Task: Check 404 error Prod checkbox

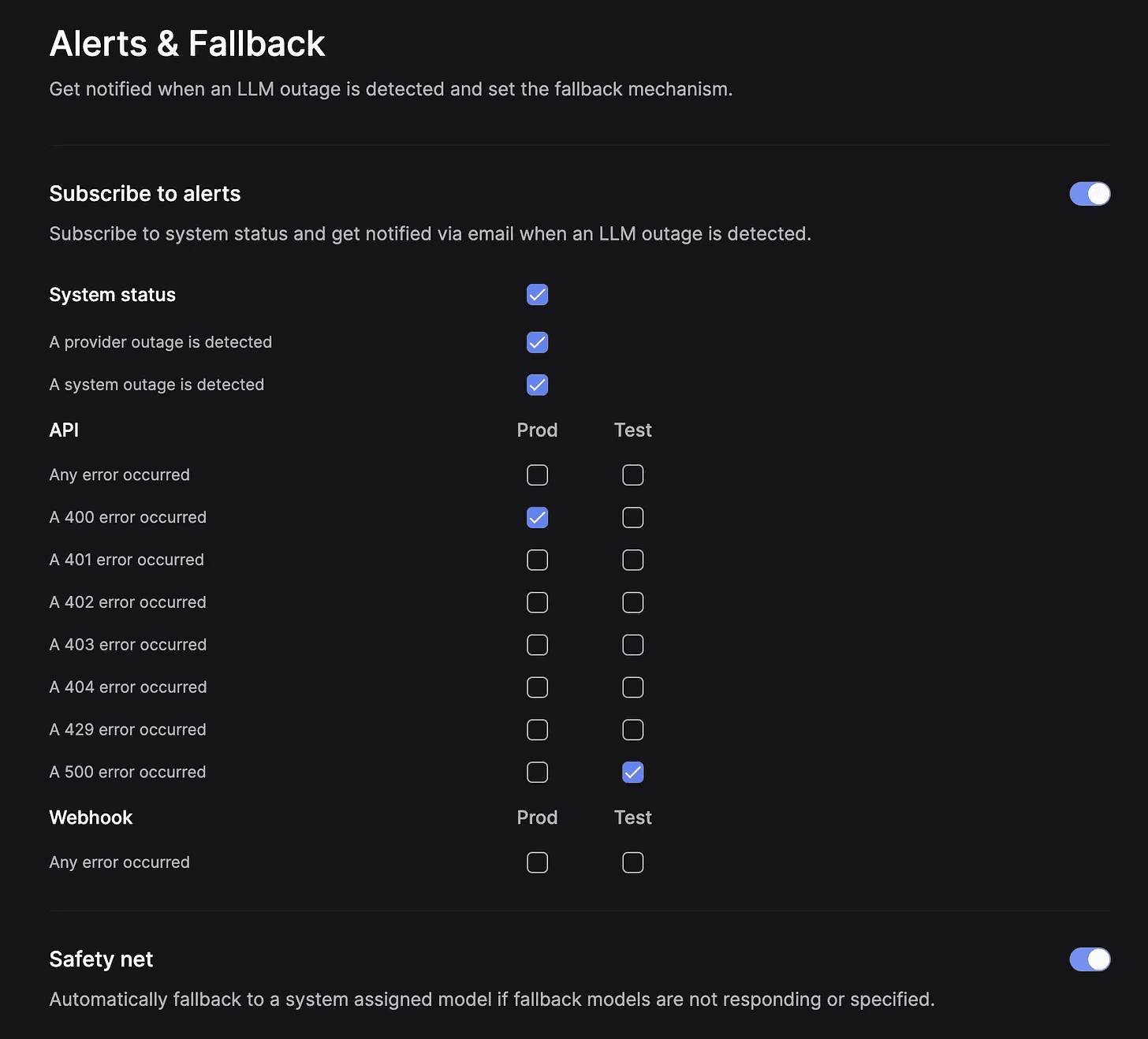Action: [x=537, y=687]
